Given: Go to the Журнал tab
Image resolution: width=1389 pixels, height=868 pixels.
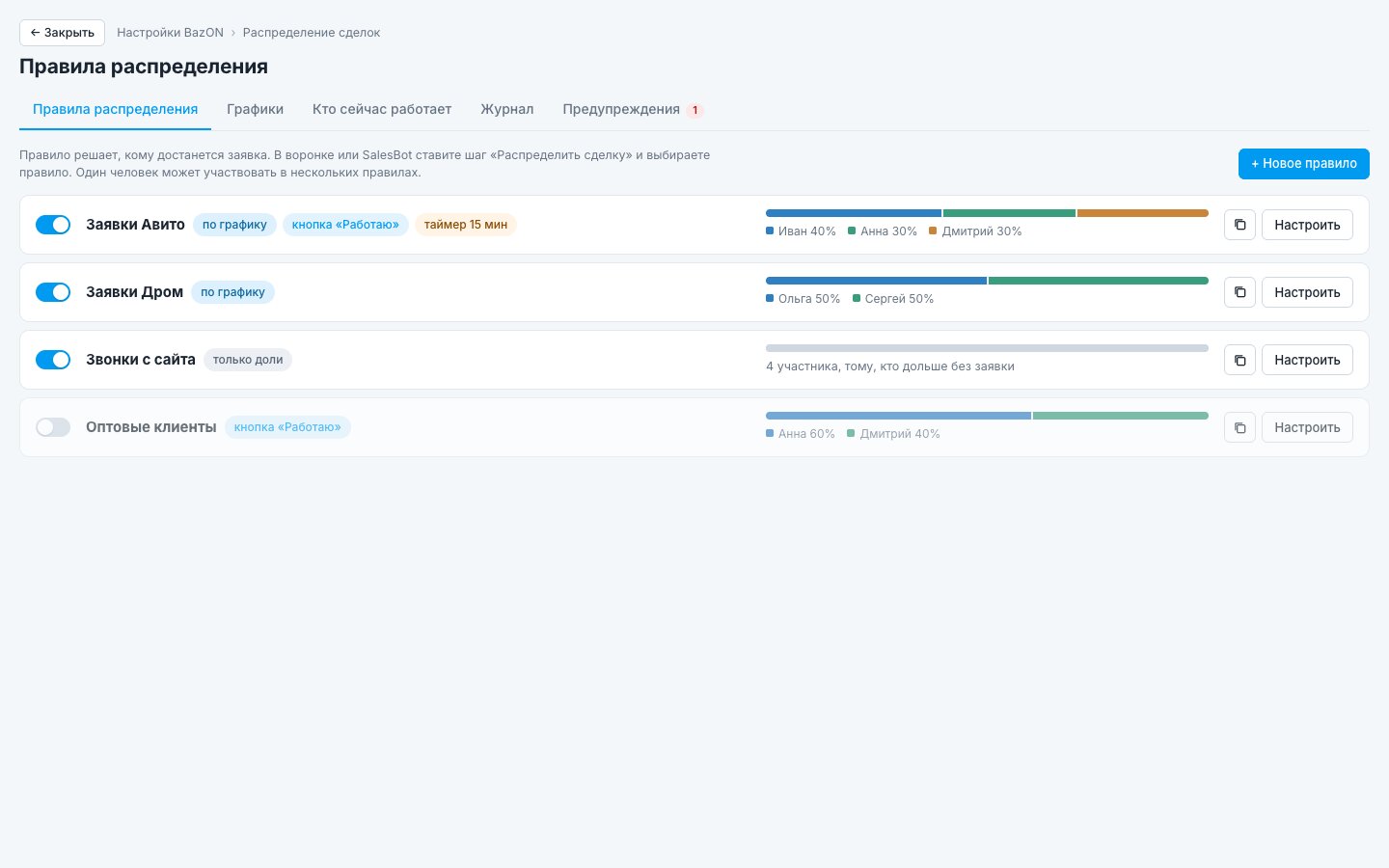Looking at the screenshot, I should (x=507, y=109).
